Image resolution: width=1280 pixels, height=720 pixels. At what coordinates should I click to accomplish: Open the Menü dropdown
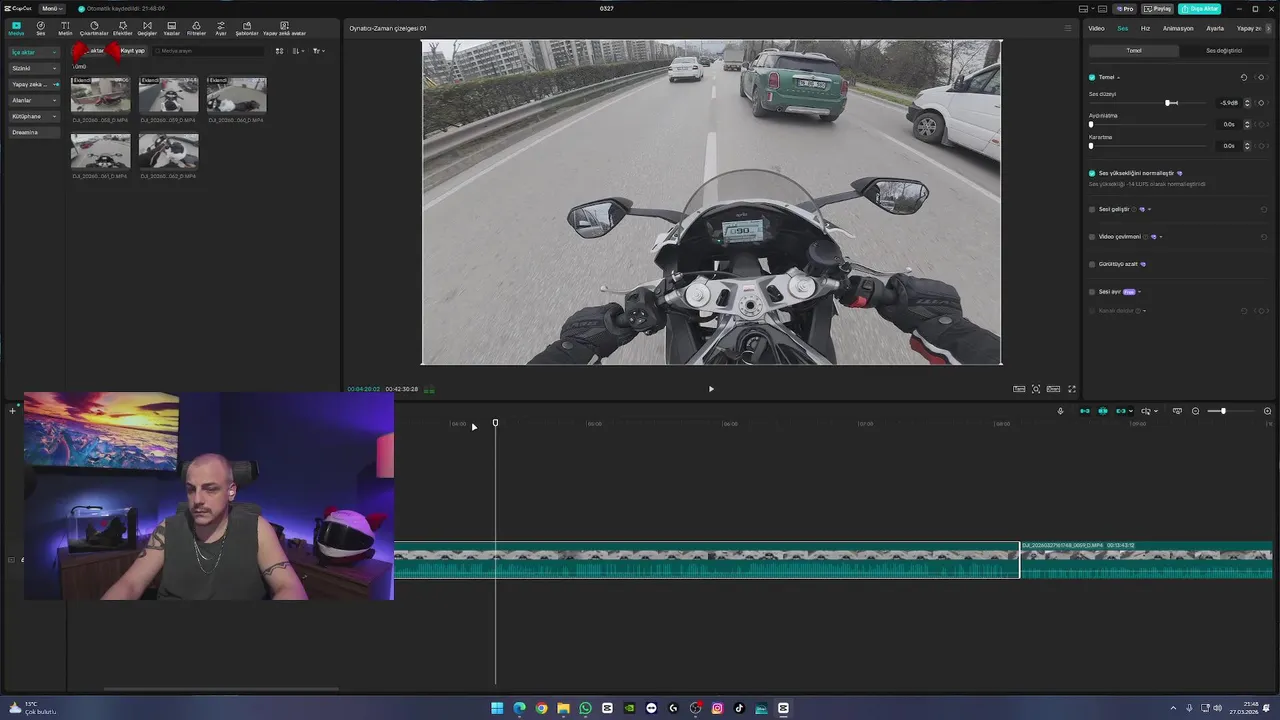[x=52, y=8]
